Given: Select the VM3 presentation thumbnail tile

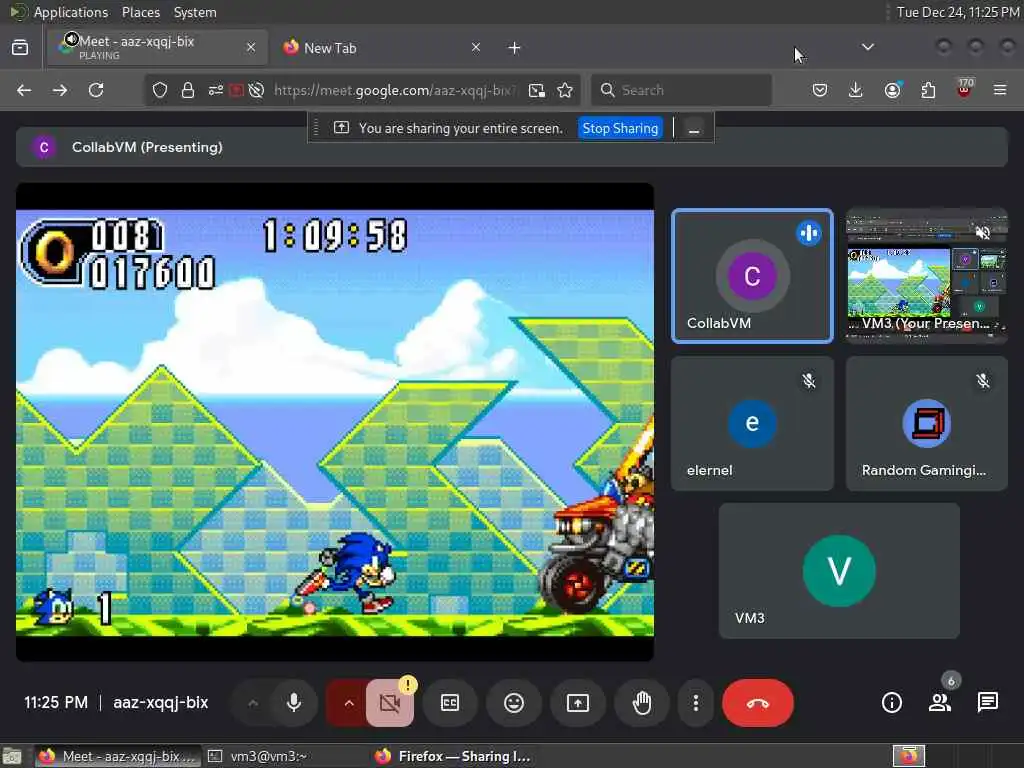Looking at the screenshot, I should point(927,276).
